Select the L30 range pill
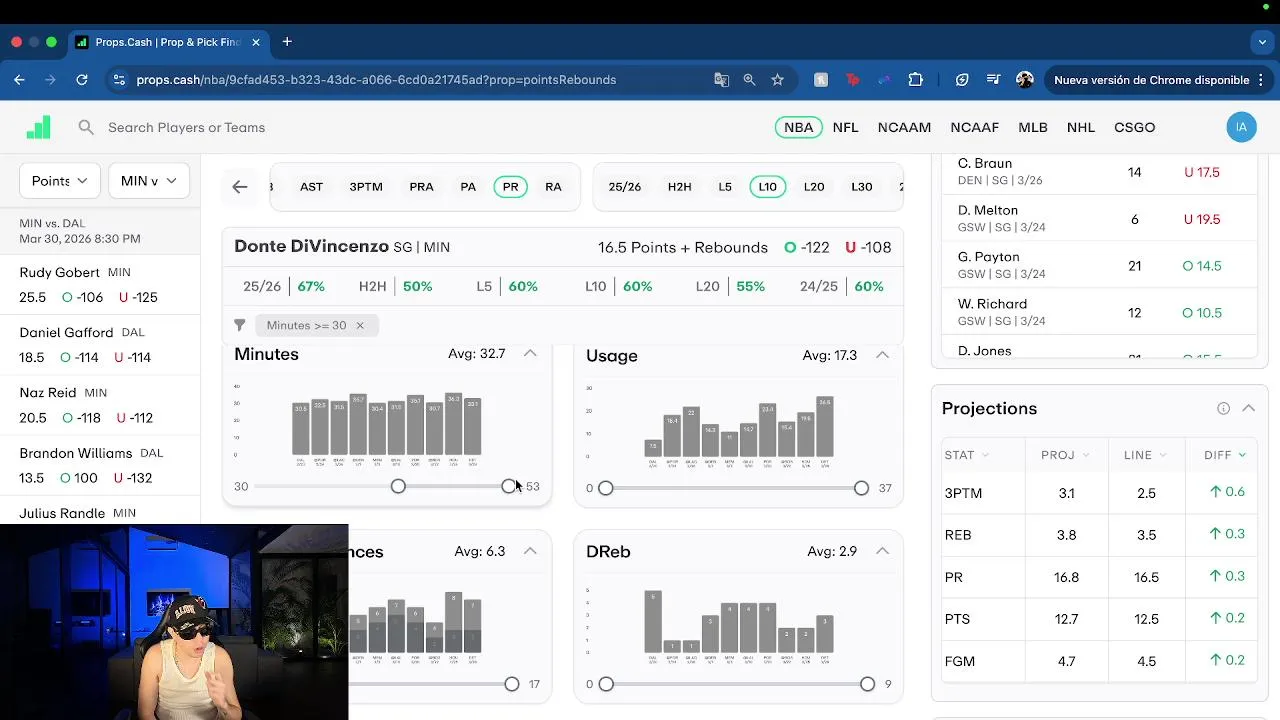Image resolution: width=1280 pixels, height=720 pixels. tap(861, 187)
